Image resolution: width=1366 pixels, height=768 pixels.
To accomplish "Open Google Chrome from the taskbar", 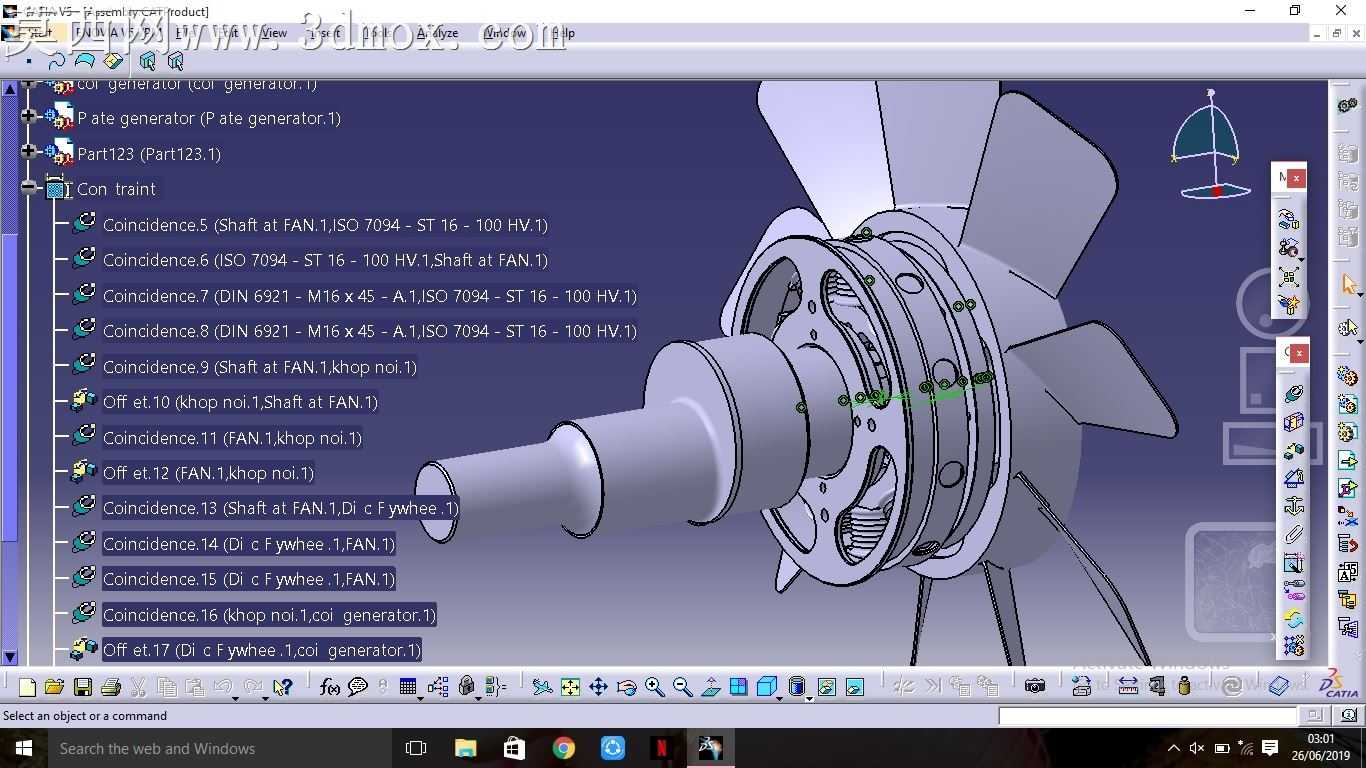I will pos(564,748).
